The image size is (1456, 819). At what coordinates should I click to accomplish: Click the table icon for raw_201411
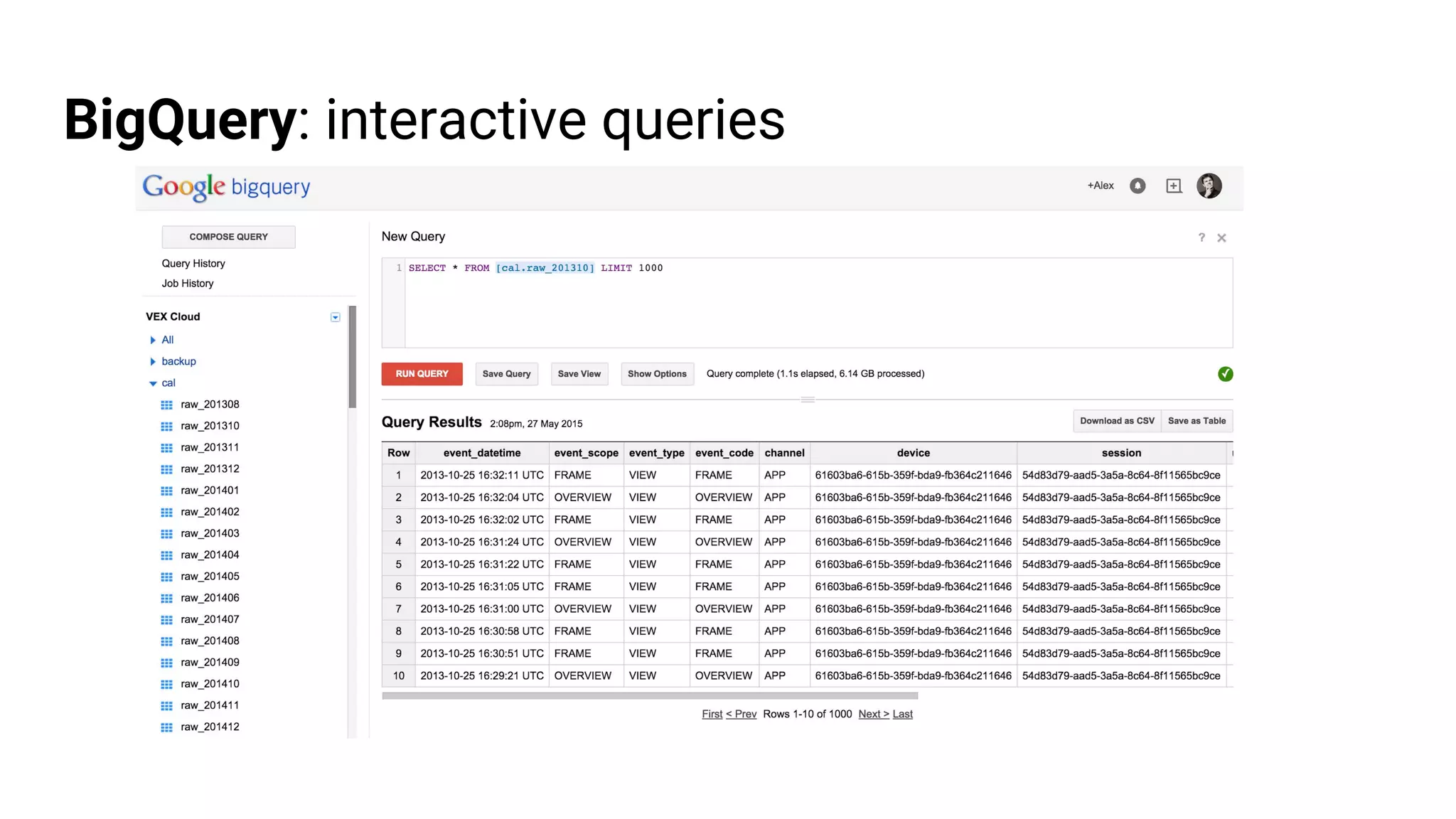(167, 706)
